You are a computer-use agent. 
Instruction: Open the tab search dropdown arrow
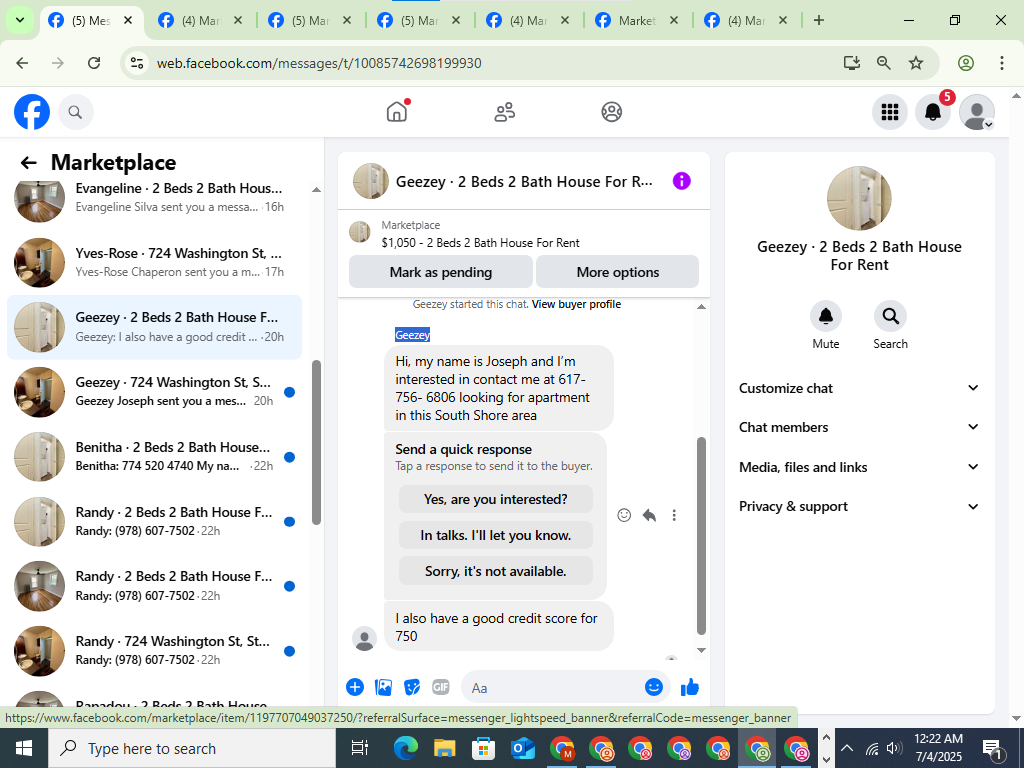point(20,20)
